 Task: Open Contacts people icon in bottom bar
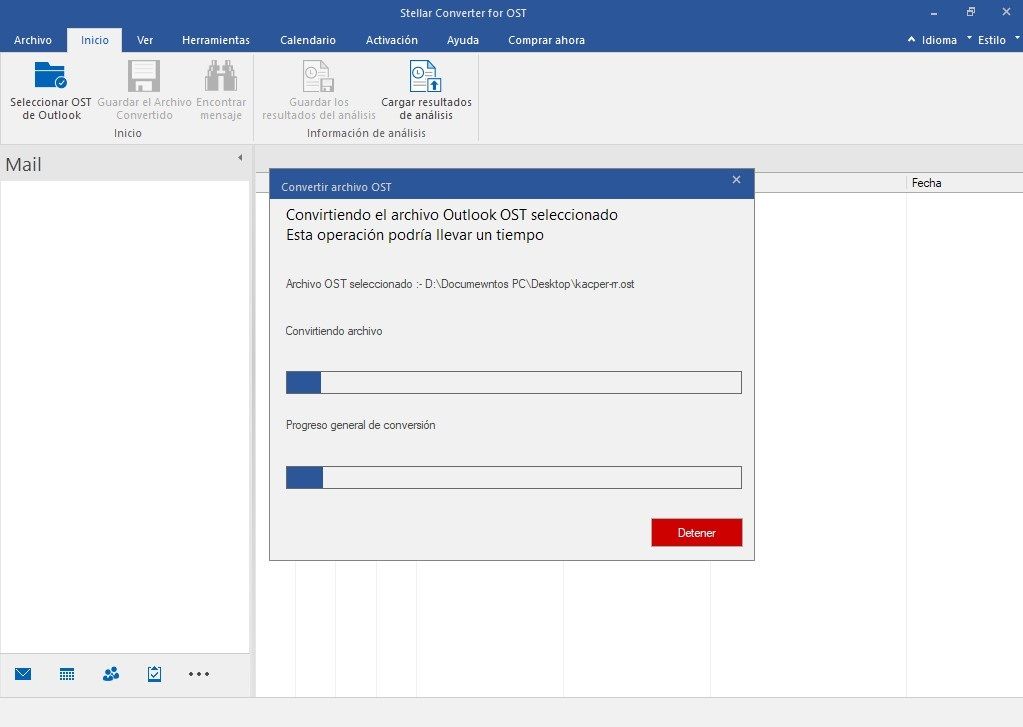(x=111, y=674)
